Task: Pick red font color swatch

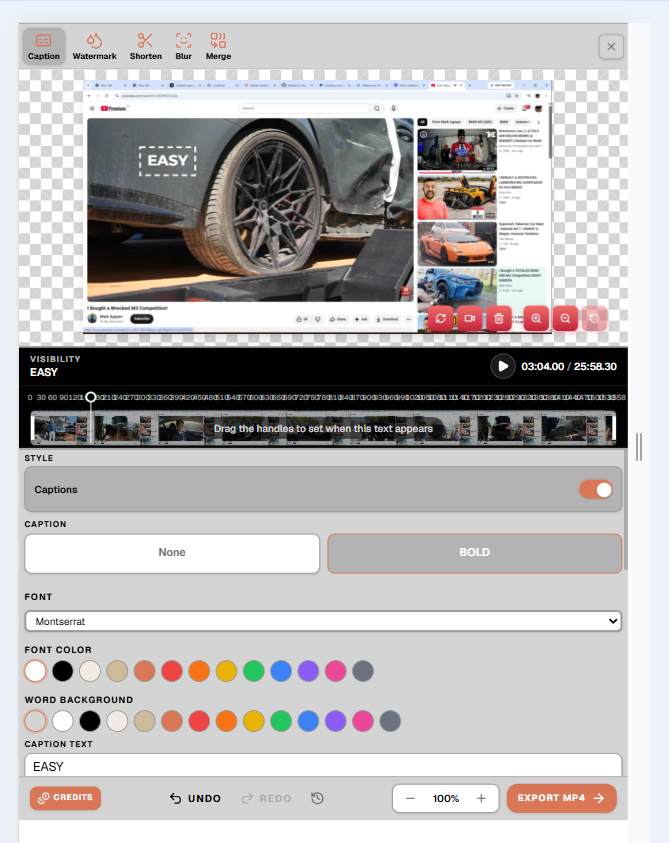Action: (x=172, y=671)
